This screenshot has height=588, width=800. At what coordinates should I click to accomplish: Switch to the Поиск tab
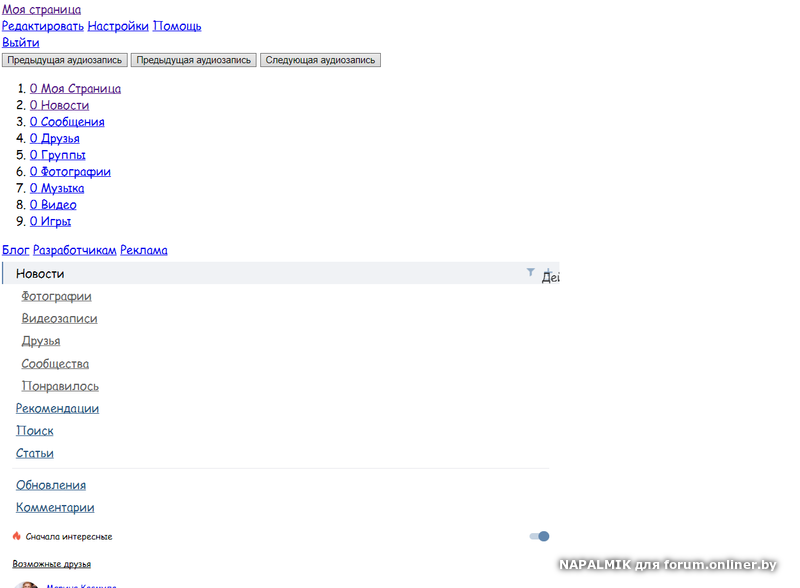pyautogui.click(x=35, y=431)
